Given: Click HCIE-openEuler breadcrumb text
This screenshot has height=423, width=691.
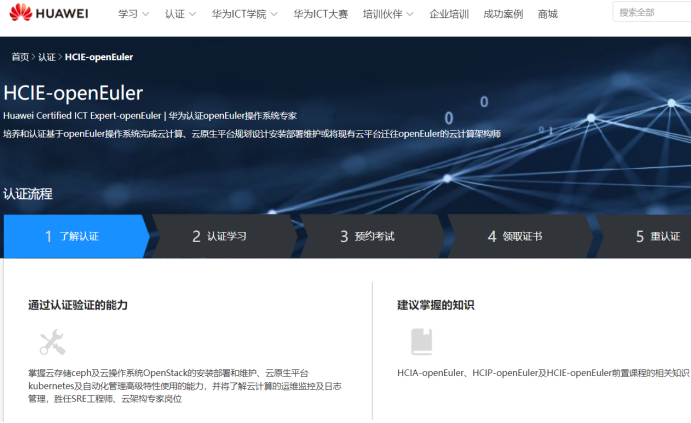Looking at the screenshot, I should coord(99,57).
